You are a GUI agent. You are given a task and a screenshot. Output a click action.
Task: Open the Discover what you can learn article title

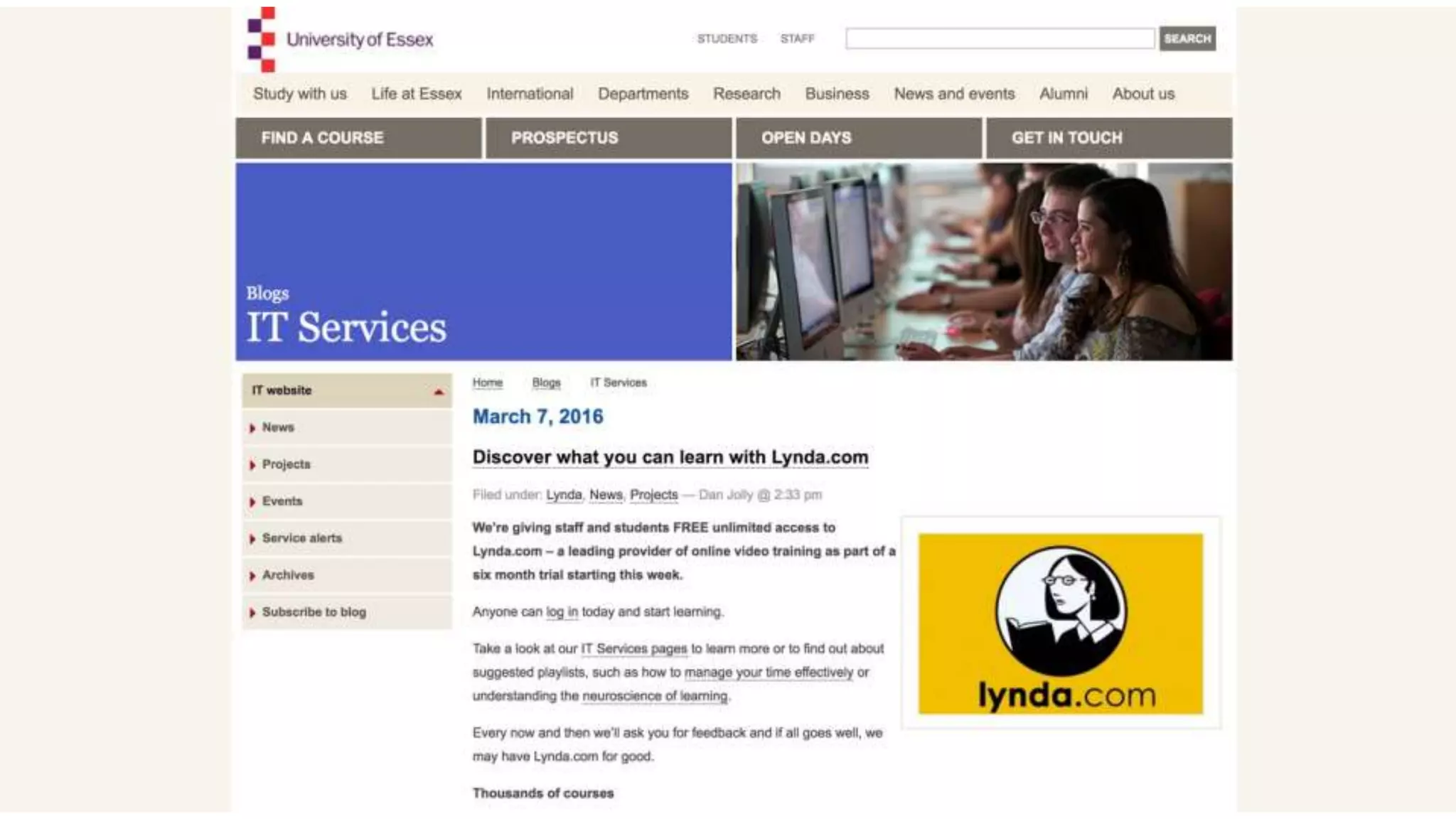670,457
